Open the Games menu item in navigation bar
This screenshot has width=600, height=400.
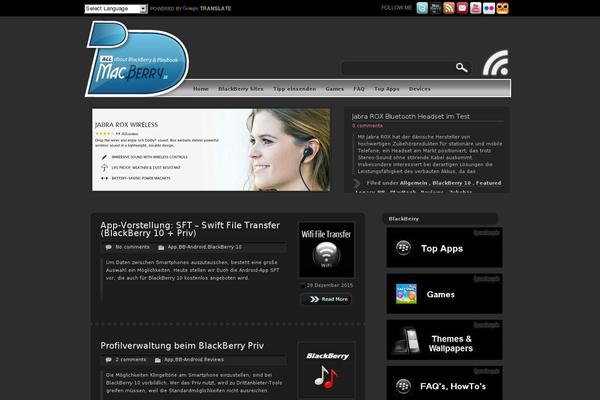click(x=335, y=89)
